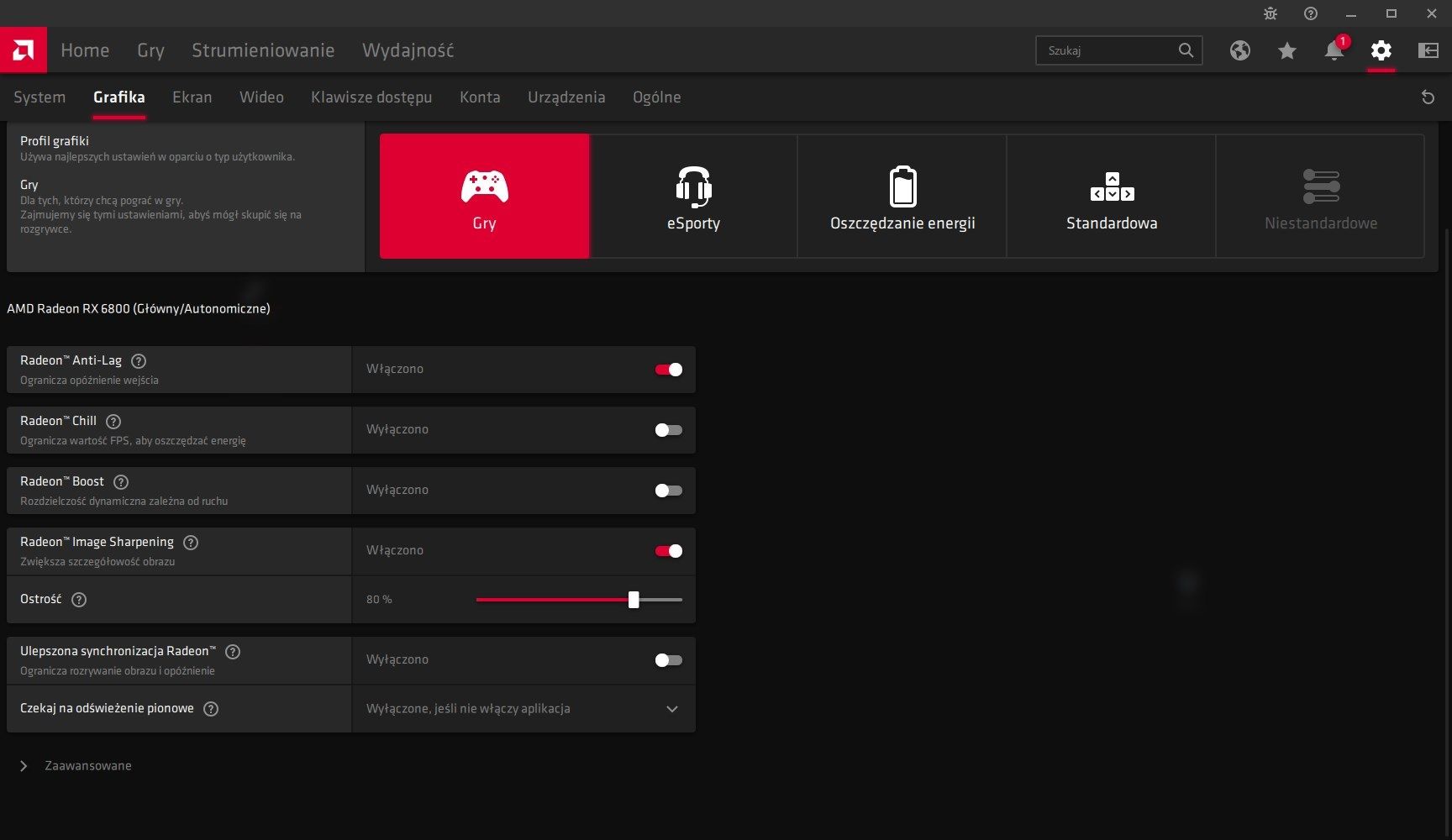
Task: Select the eSporty headset profile
Action: tap(693, 196)
